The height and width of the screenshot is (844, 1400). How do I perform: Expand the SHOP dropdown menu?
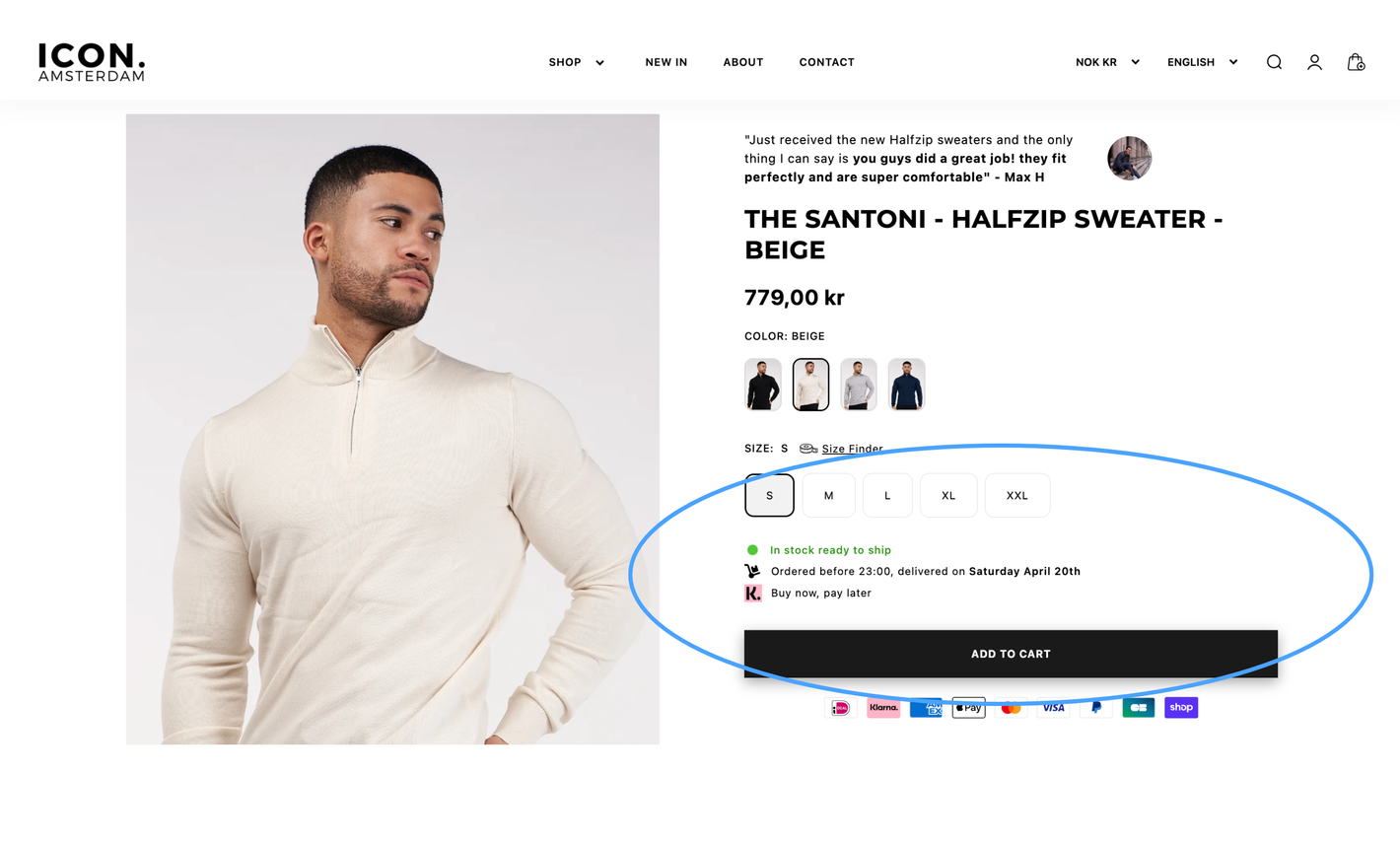click(577, 62)
